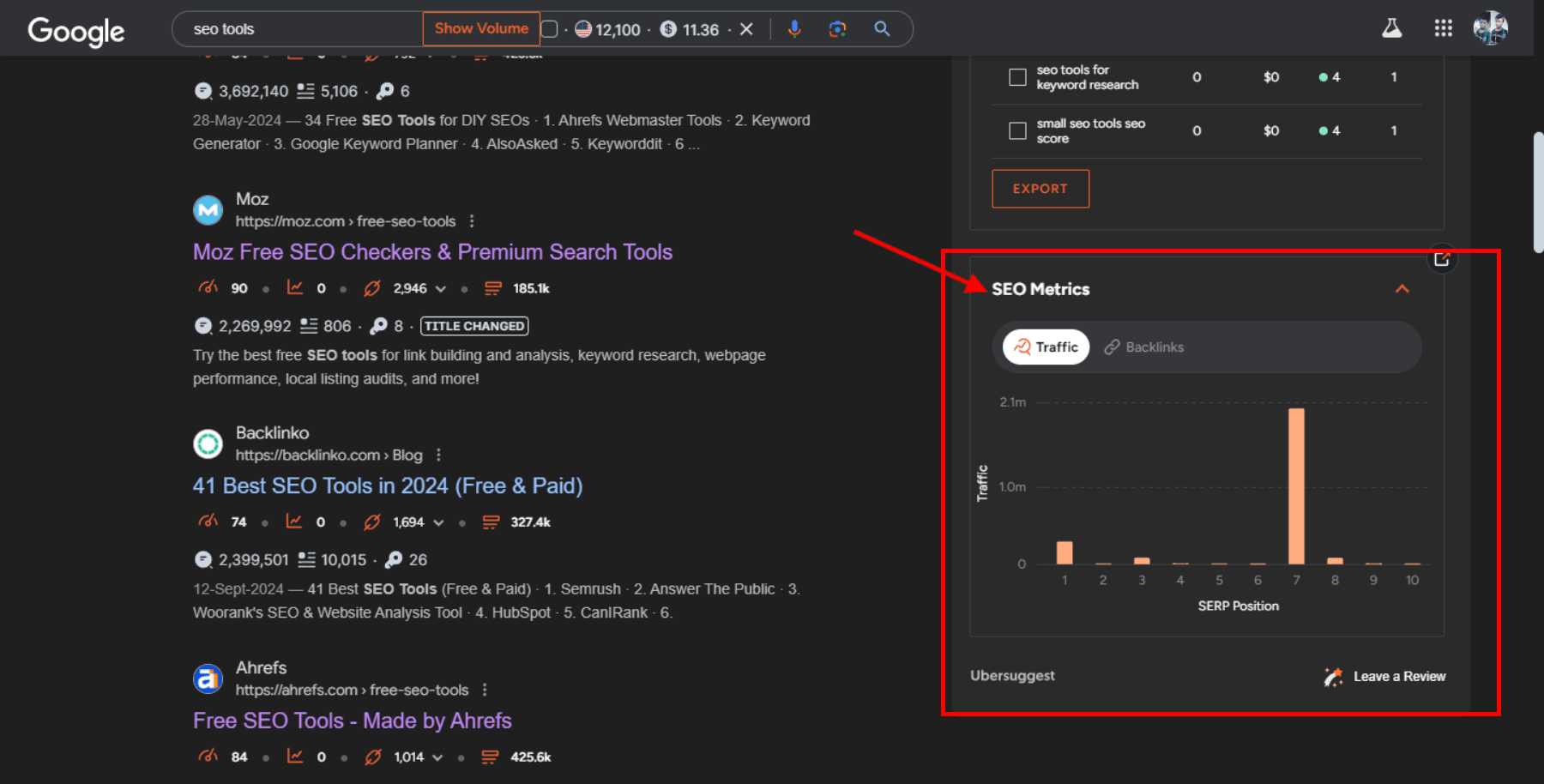This screenshot has width=1544, height=784.
Task: Open the three-dot menu for the Backlinko result
Action: click(438, 455)
